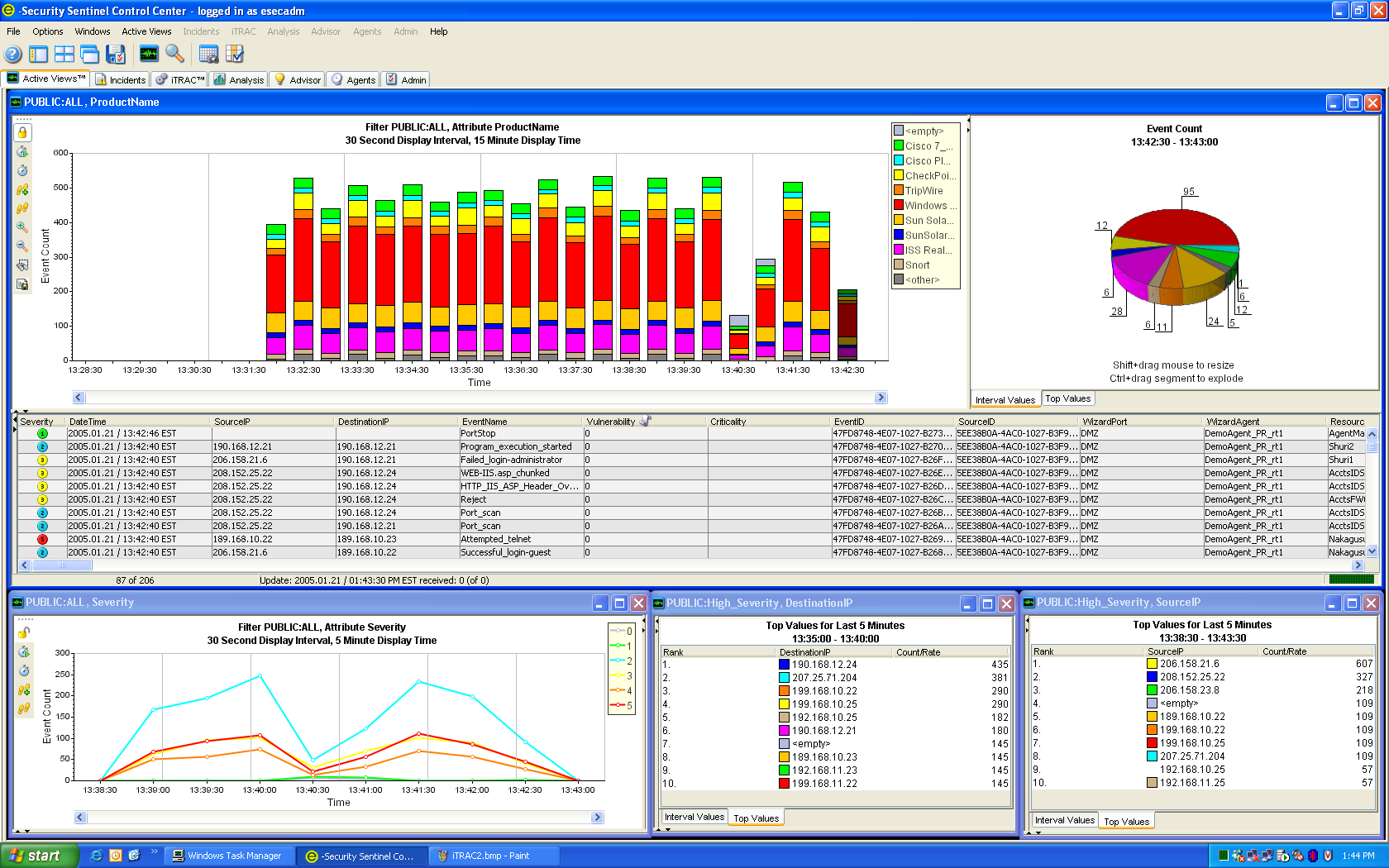Image resolution: width=1389 pixels, height=868 pixels.
Task: Open the Help menu
Action: [439, 31]
